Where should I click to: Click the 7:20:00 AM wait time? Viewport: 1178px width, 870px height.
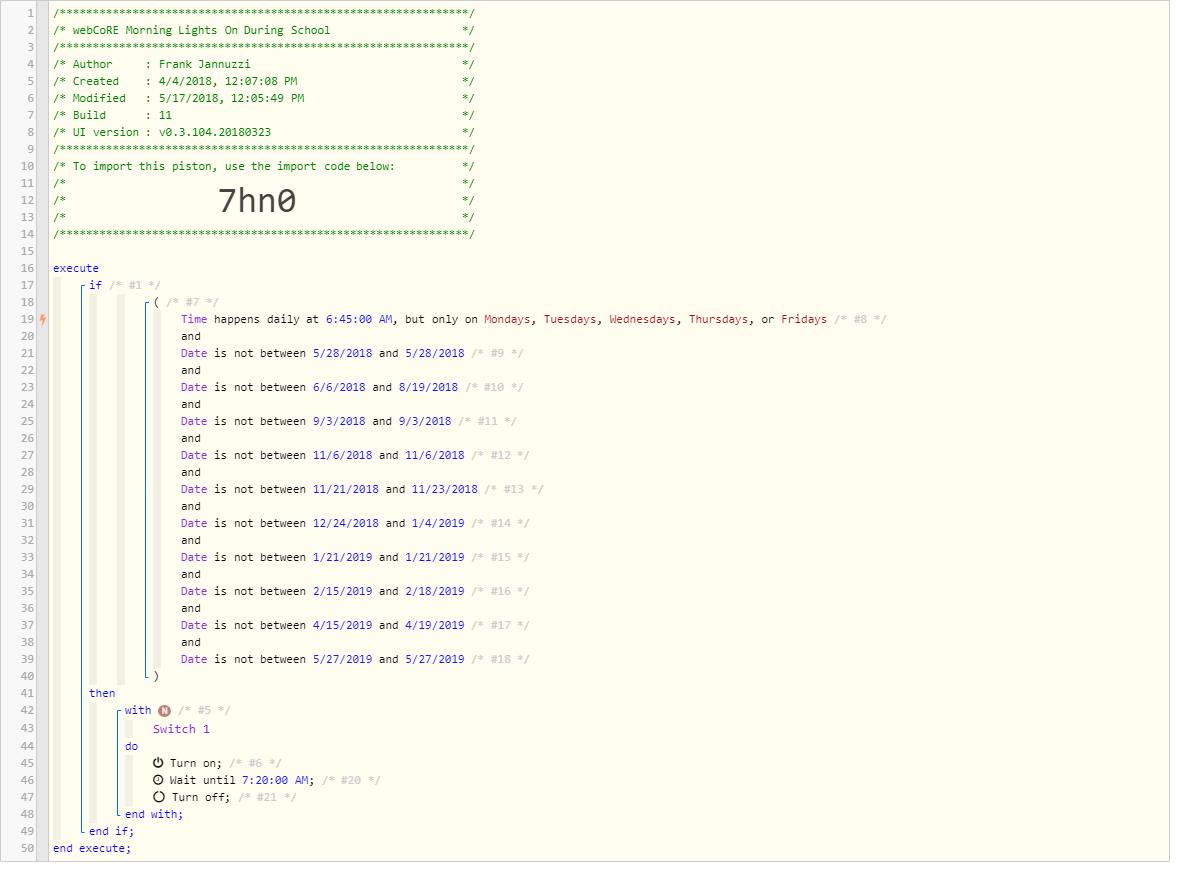click(x=275, y=782)
